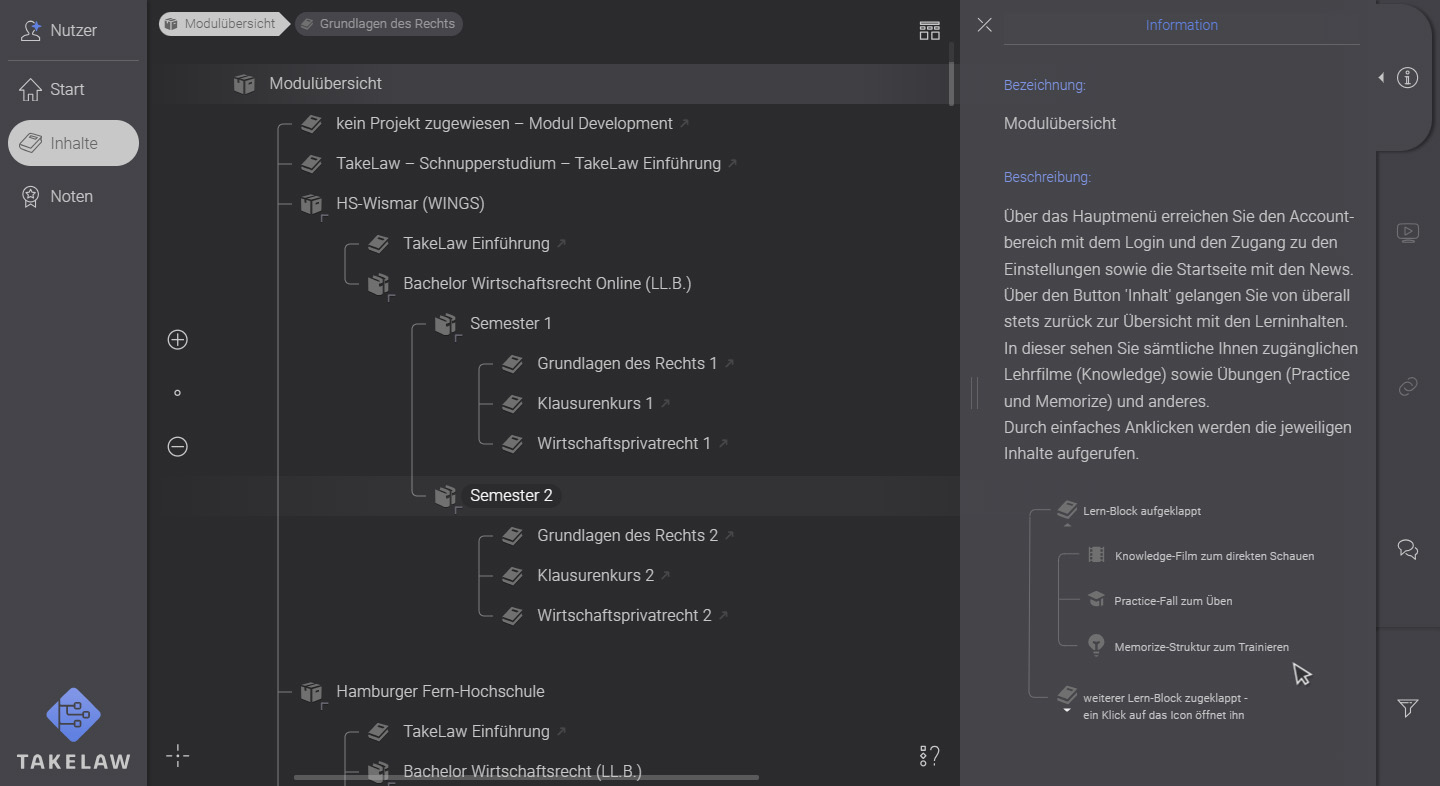
Task: Open the Information panel via the info icon
Action: pos(1408,77)
